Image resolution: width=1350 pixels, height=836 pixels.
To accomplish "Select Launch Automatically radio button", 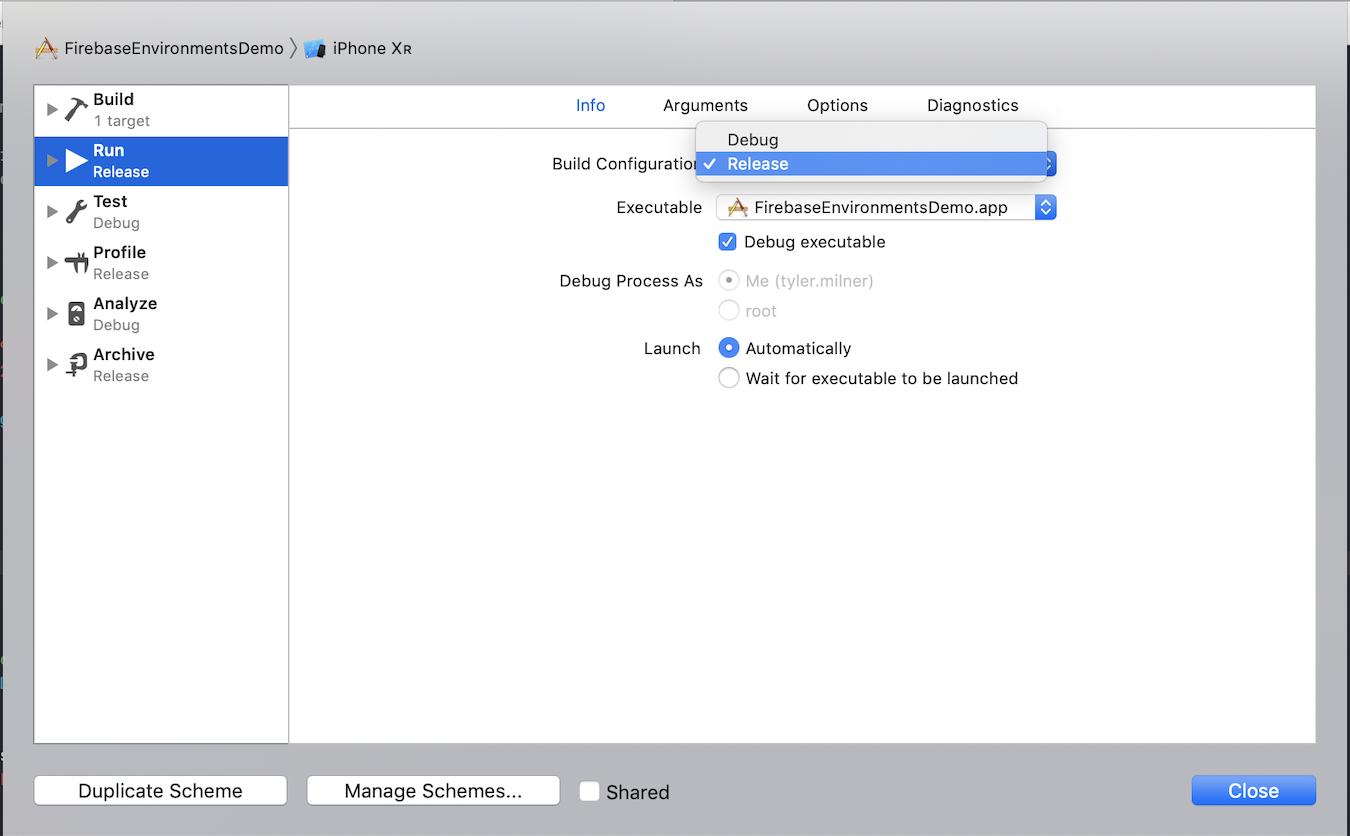I will pyautogui.click(x=729, y=348).
